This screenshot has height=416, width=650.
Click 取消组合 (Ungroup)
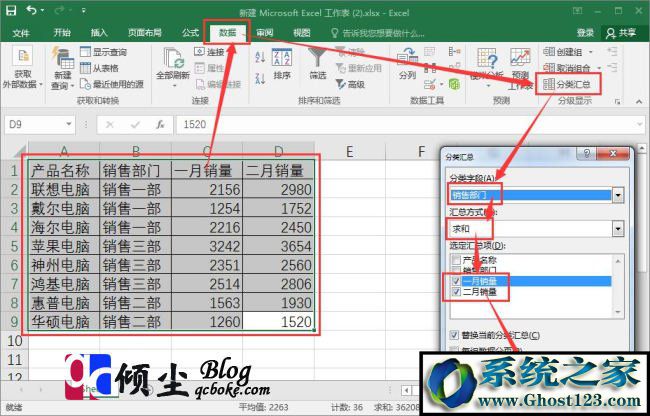pos(566,68)
